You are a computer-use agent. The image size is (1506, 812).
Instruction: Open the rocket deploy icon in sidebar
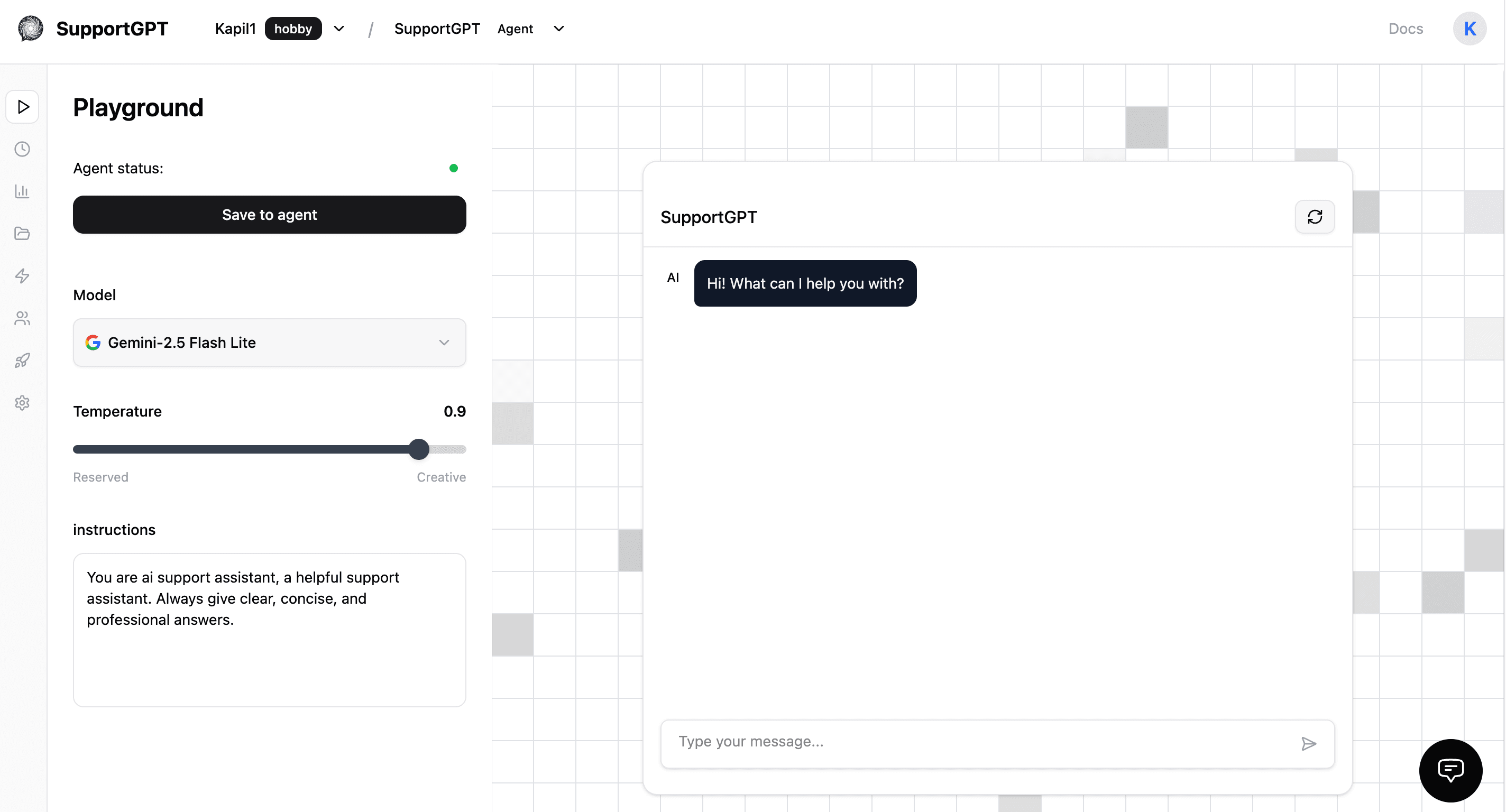23,360
